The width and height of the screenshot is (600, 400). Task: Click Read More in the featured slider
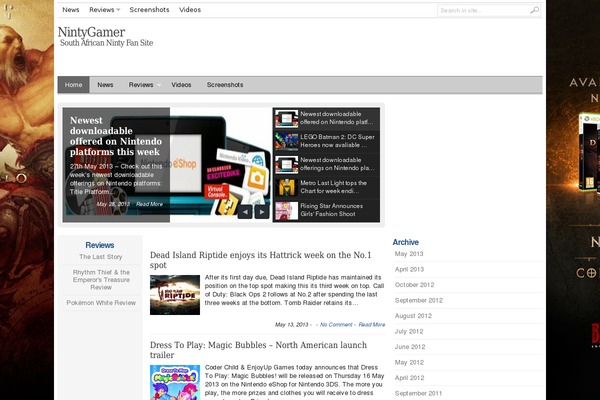(x=150, y=204)
